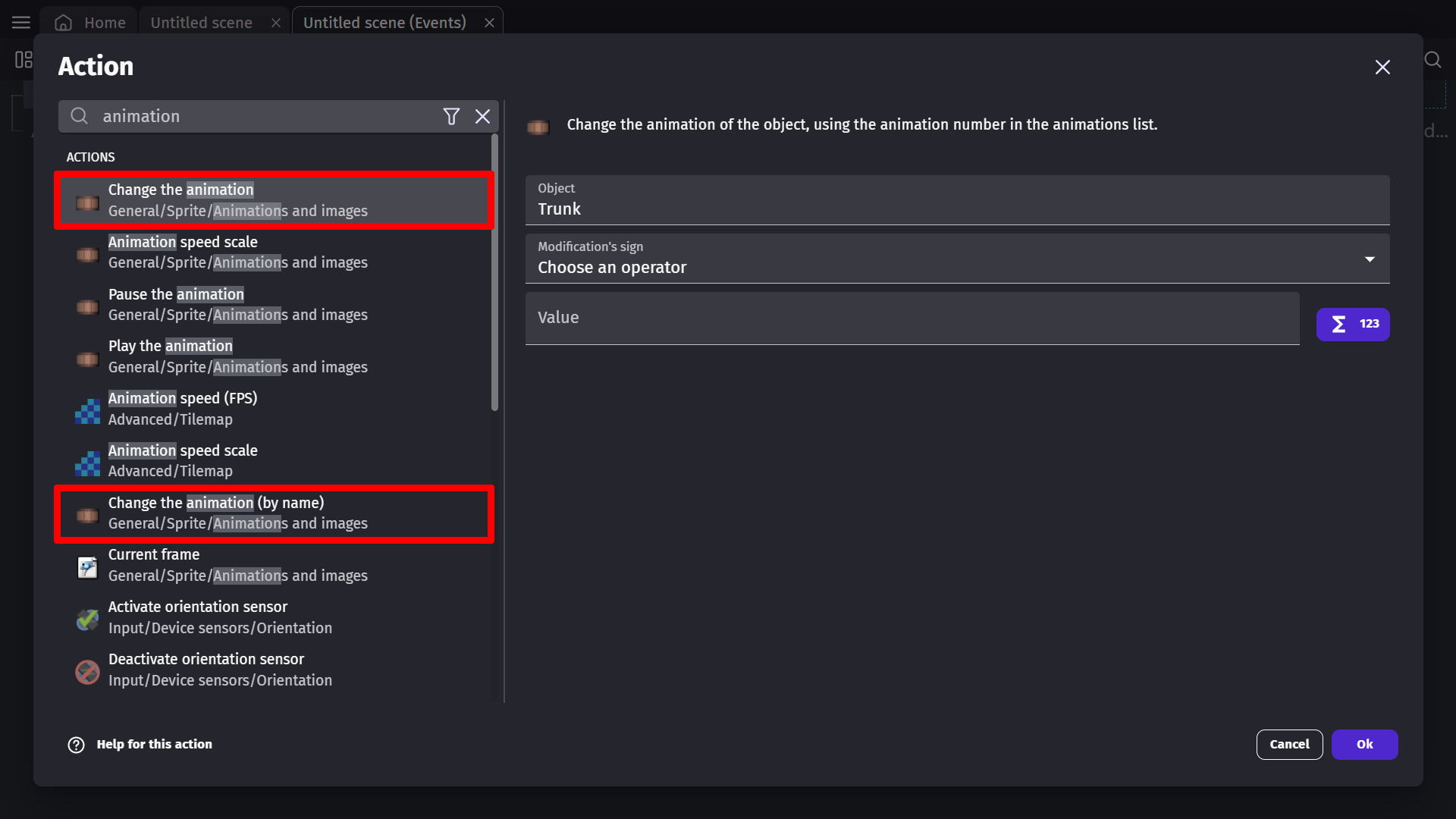Click the actions list vertical scrollbar

coord(495,273)
